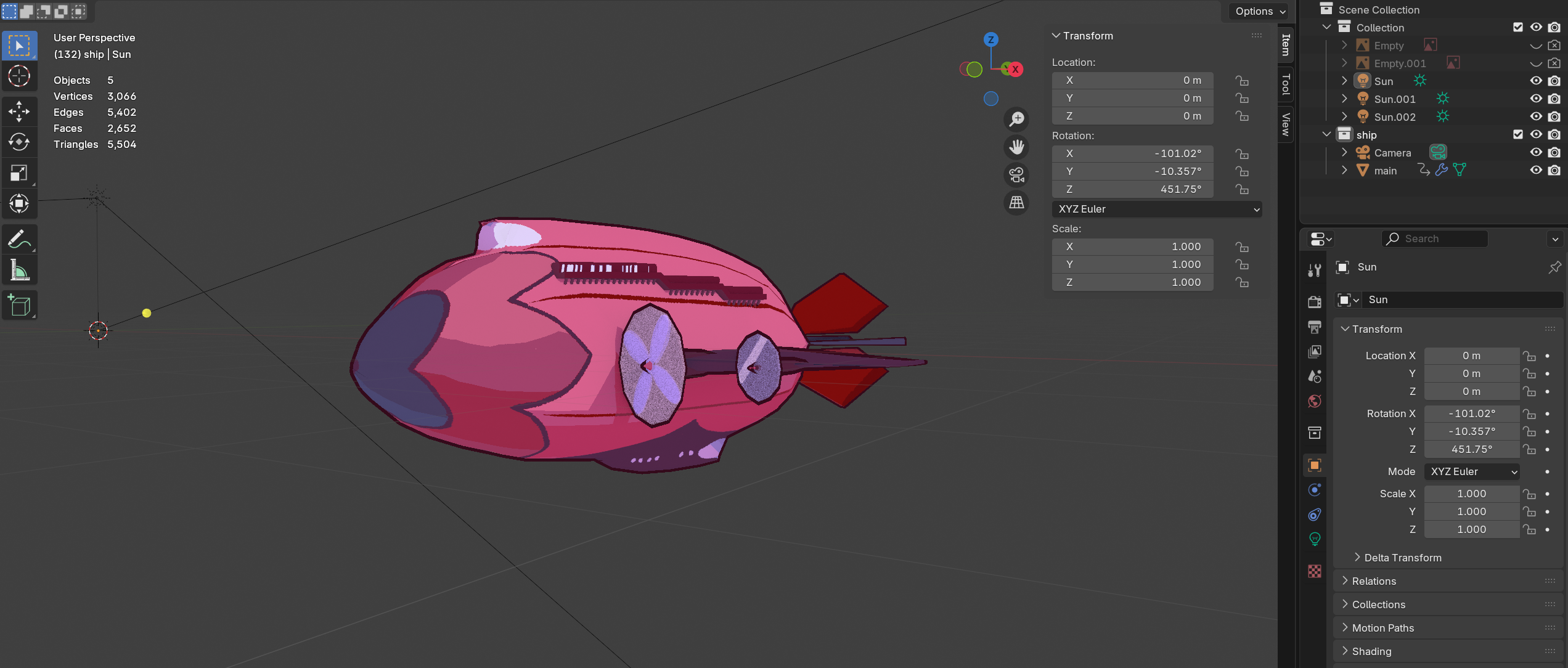Image resolution: width=1568 pixels, height=668 pixels.
Task: Toggle camera view icon in viewport
Action: tap(1016, 174)
